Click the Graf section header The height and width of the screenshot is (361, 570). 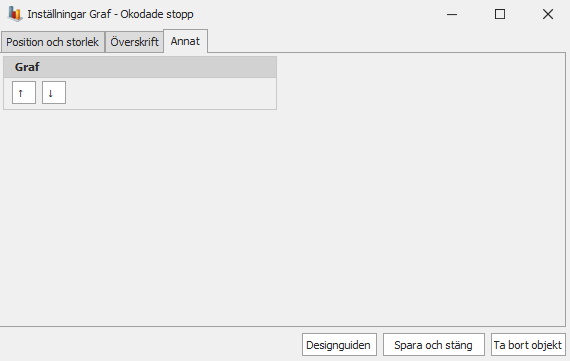140,67
